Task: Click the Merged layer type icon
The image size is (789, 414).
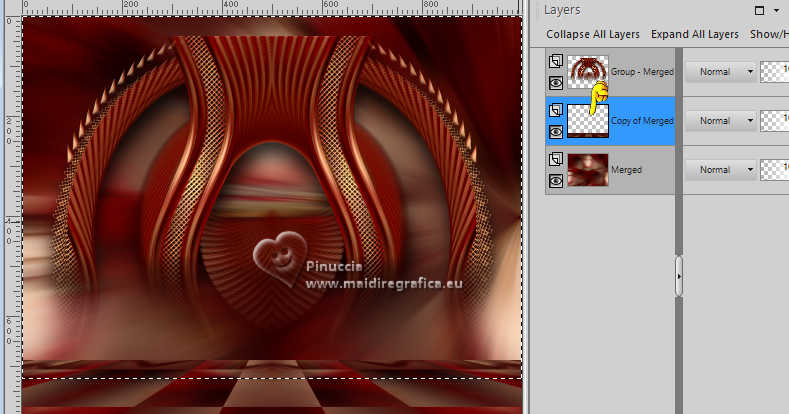Action: pos(556,159)
